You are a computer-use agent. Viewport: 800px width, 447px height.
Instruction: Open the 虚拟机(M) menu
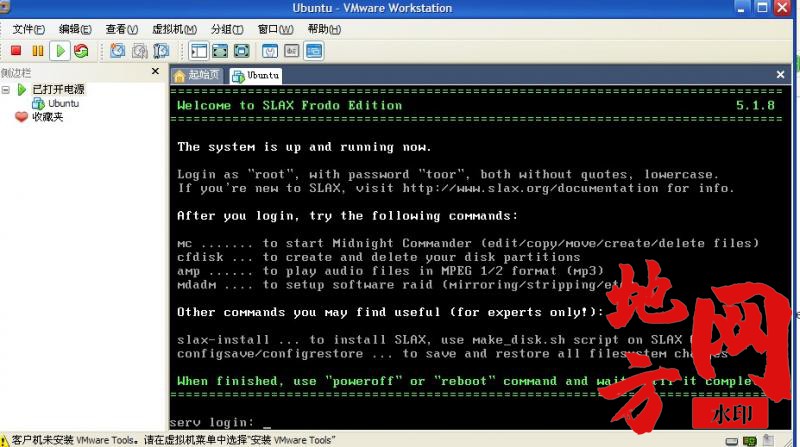point(174,29)
